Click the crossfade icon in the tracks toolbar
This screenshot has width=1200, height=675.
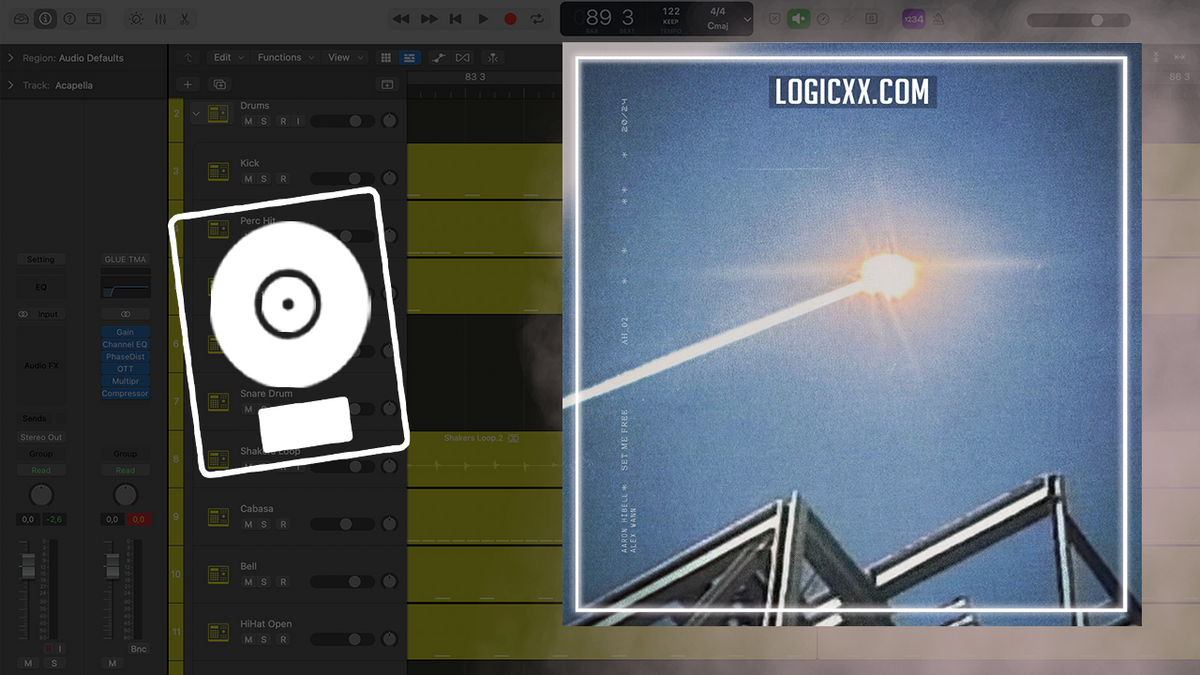click(x=462, y=57)
